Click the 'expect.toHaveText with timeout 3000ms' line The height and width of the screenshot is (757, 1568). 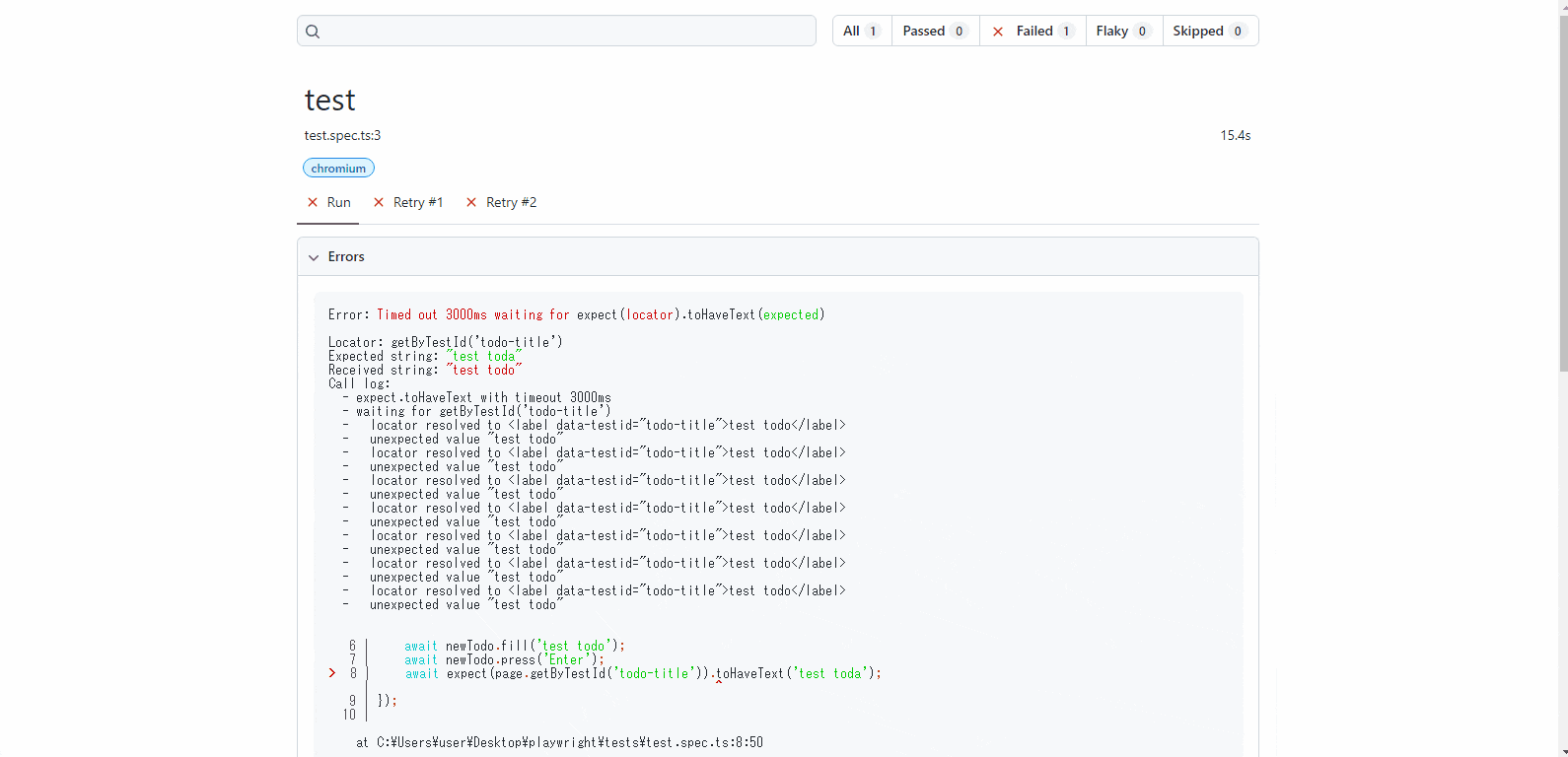[x=477, y=397]
